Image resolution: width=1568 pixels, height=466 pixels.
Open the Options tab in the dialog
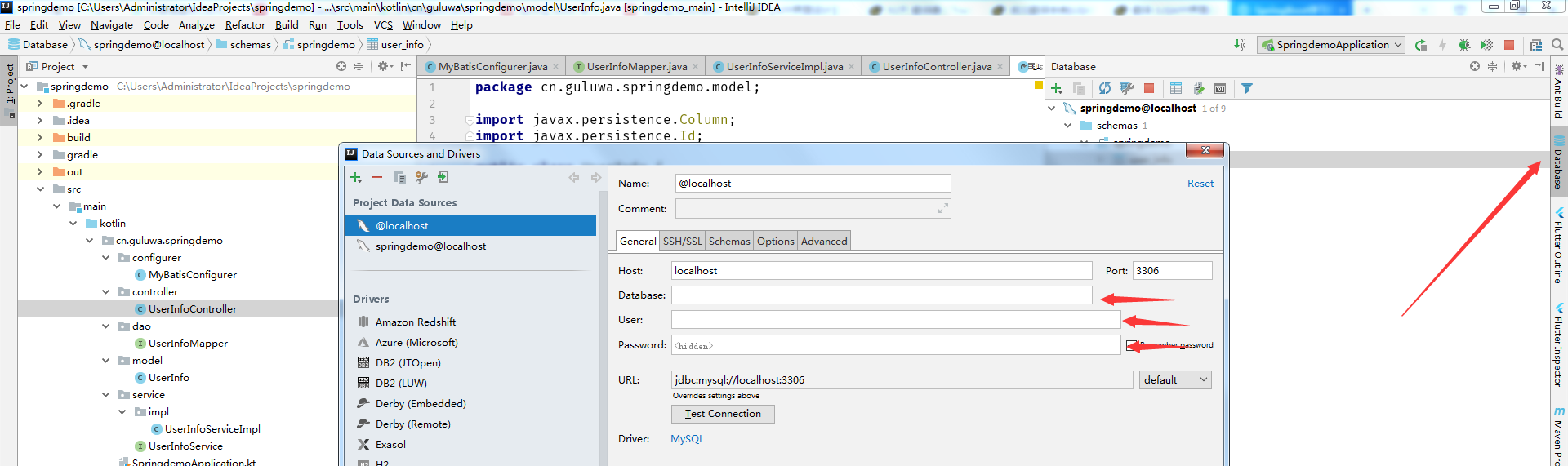pyautogui.click(x=775, y=241)
